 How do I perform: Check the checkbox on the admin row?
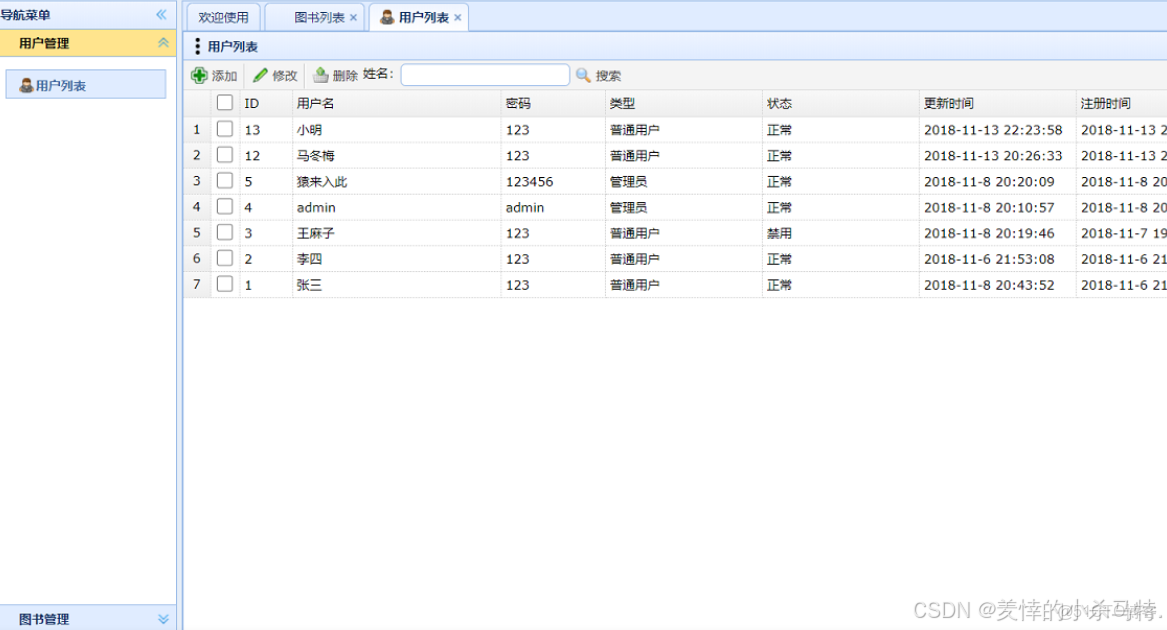[x=225, y=207]
